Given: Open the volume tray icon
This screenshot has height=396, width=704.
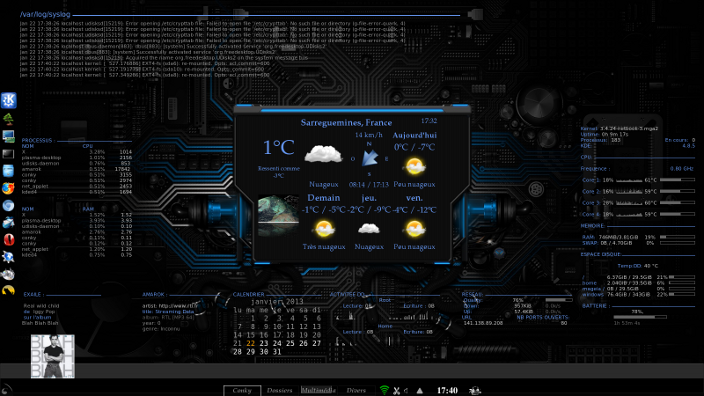Looking at the screenshot, I should (x=406, y=391).
